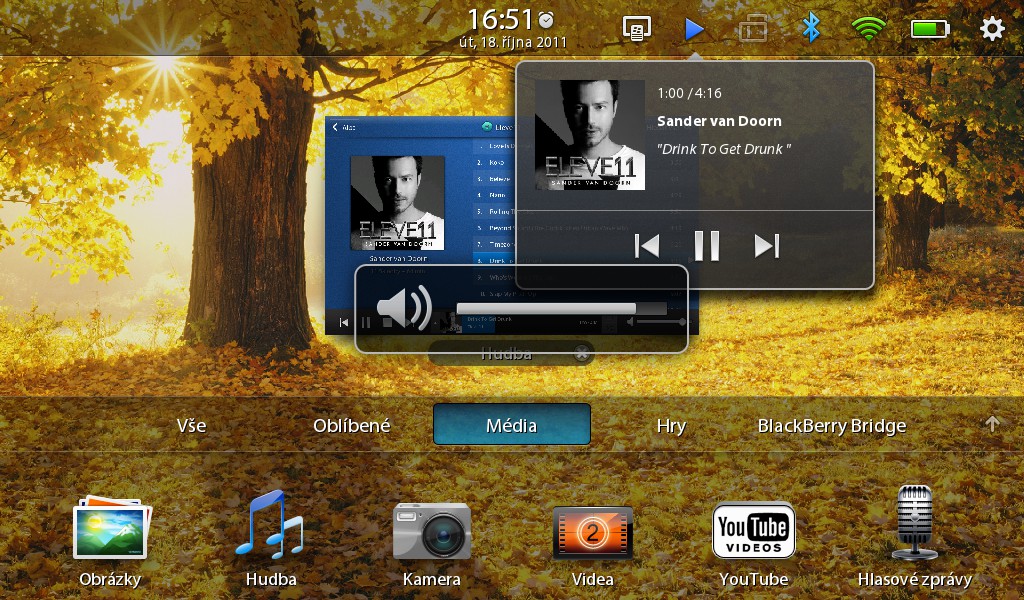Image resolution: width=1024 pixels, height=600 pixels.
Task: Go back with the music app arrow
Action: (336, 127)
